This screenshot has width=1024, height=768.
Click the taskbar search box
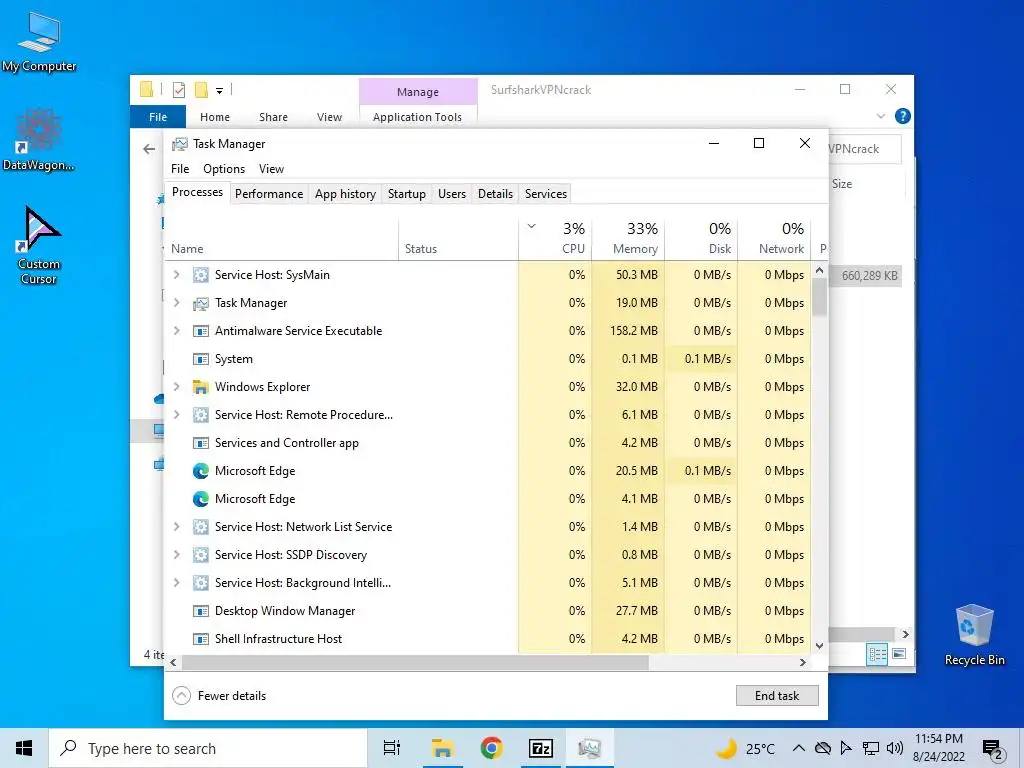[x=208, y=748]
